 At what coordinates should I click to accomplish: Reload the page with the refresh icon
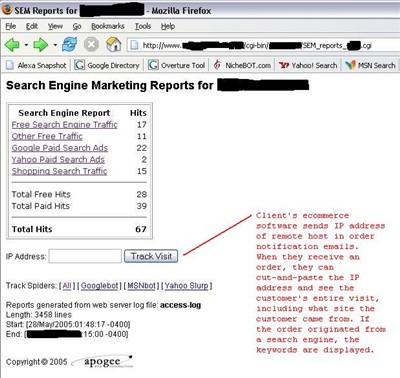tap(69, 44)
